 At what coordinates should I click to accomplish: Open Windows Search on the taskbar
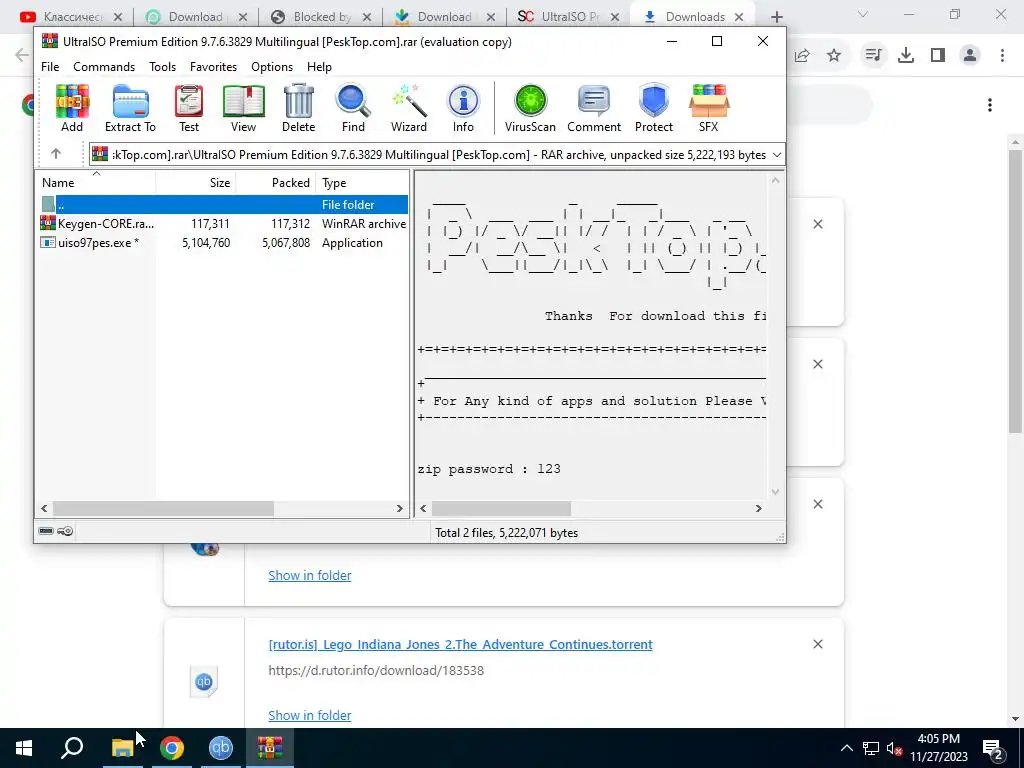[x=72, y=748]
